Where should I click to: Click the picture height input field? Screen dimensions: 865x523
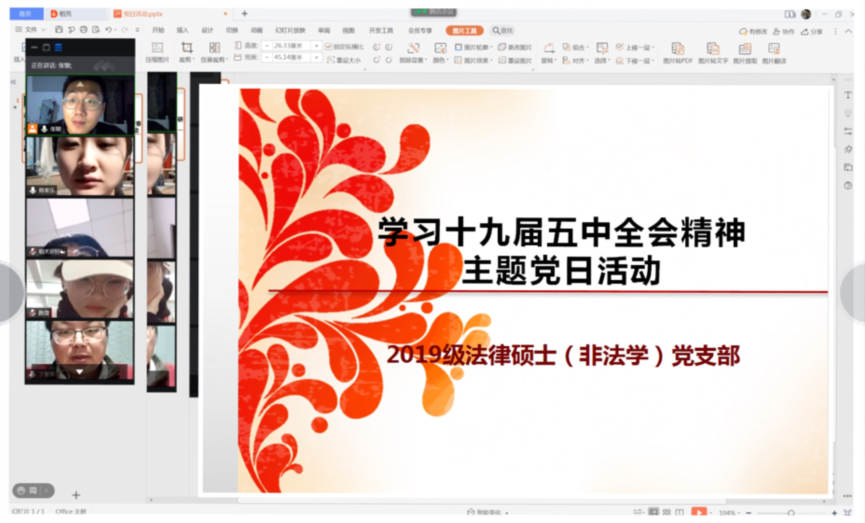pyautogui.click(x=290, y=46)
